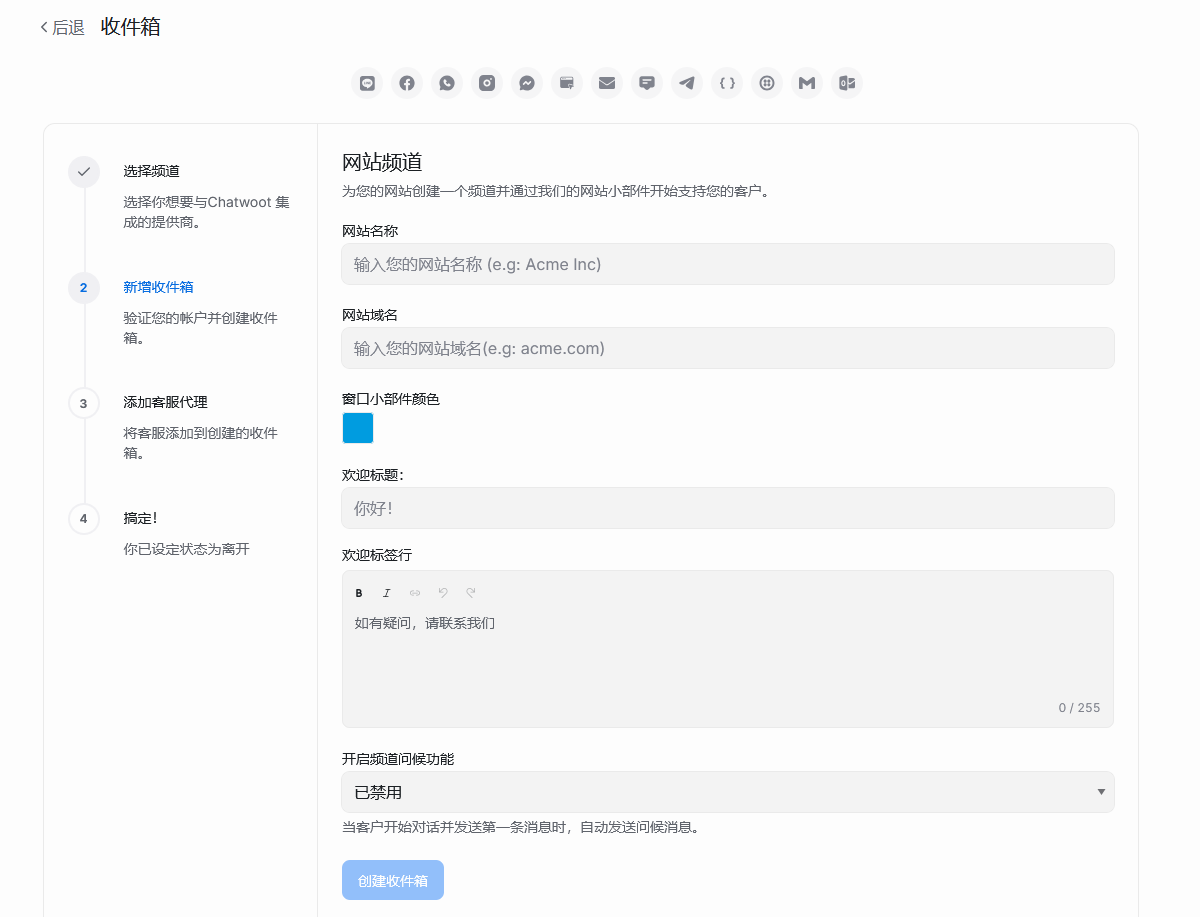Focus the 网站名称 input field
Viewport: 1200px width, 917px height.
727,264
